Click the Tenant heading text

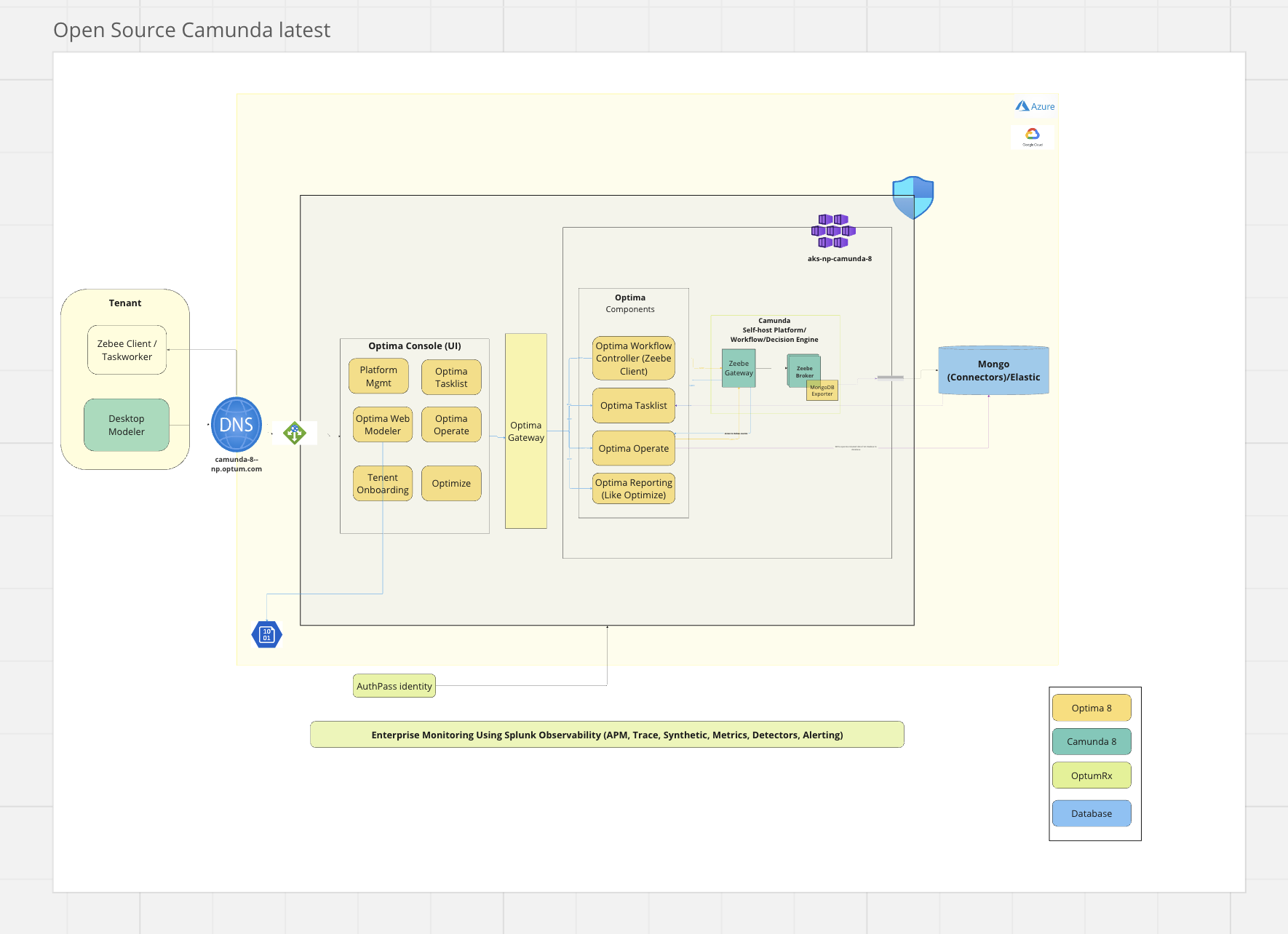[x=125, y=303]
